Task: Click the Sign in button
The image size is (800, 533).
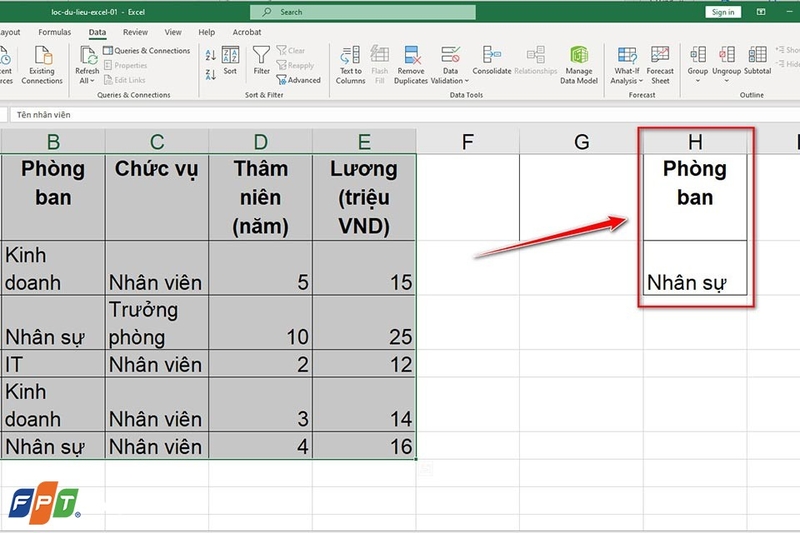Action: [x=723, y=12]
